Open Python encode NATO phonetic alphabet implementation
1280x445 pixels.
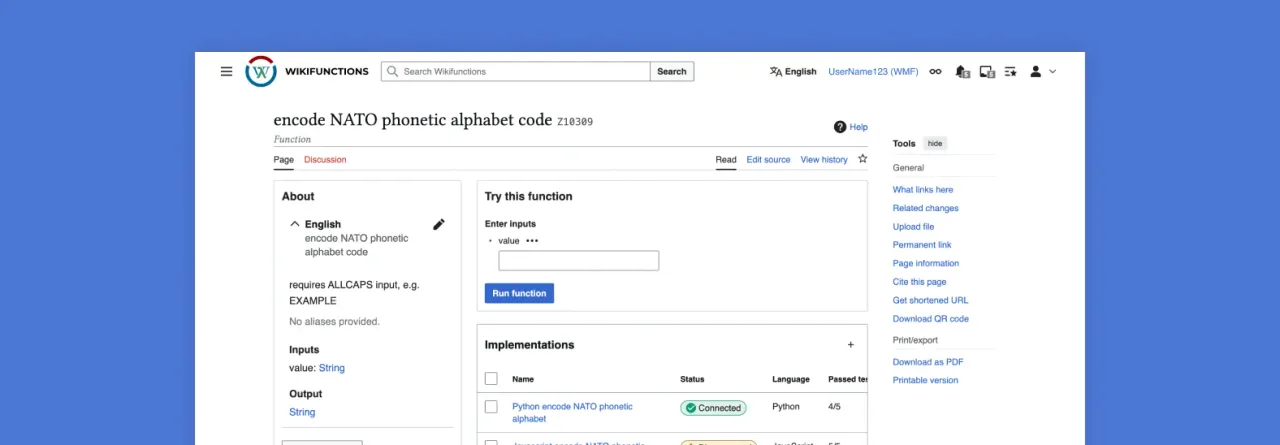(572, 413)
